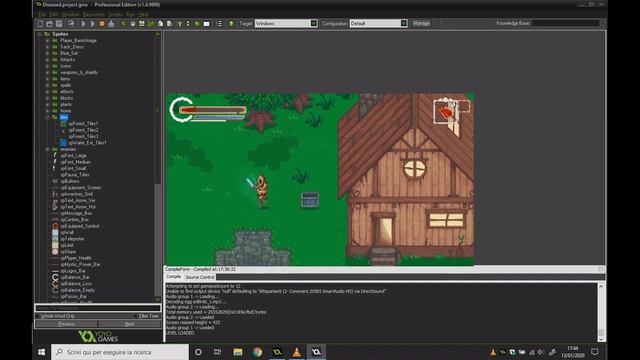The width and height of the screenshot is (640, 360).
Task: Expand the blocks sprite folder
Action: (x=47, y=98)
